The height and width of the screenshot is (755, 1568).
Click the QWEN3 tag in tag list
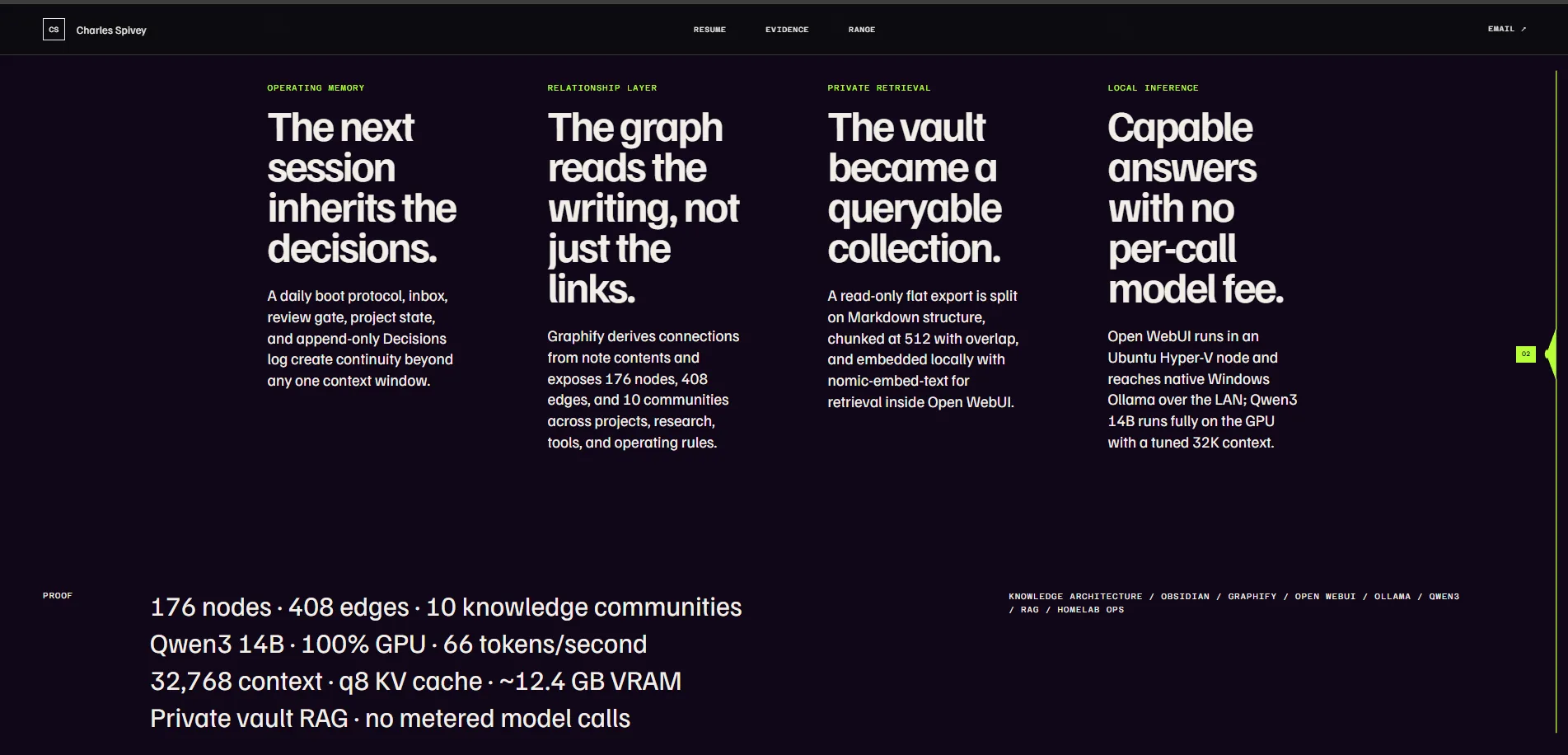pos(1444,596)
